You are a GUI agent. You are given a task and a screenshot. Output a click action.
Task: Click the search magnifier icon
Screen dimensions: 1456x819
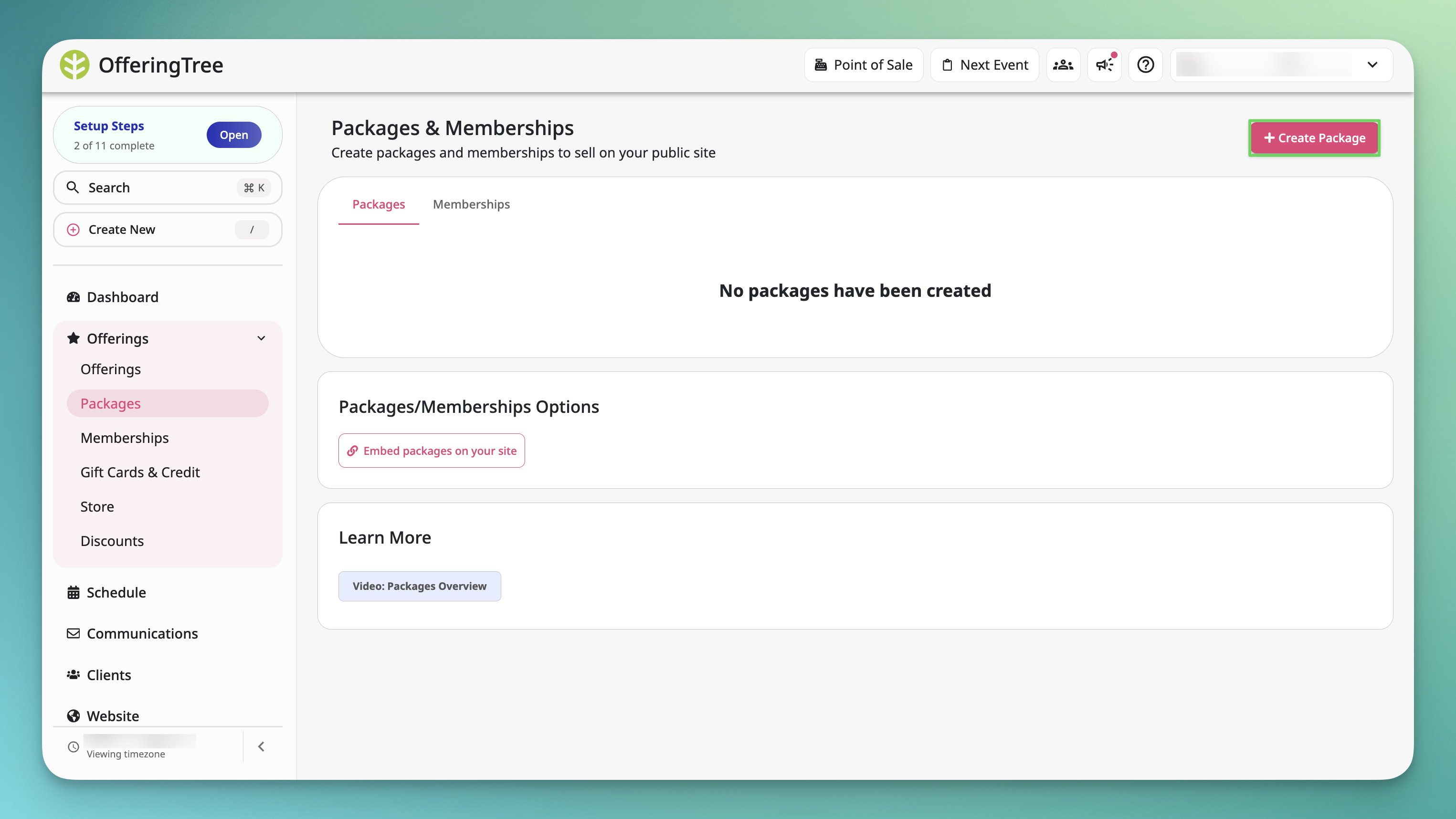click(73, 187)
